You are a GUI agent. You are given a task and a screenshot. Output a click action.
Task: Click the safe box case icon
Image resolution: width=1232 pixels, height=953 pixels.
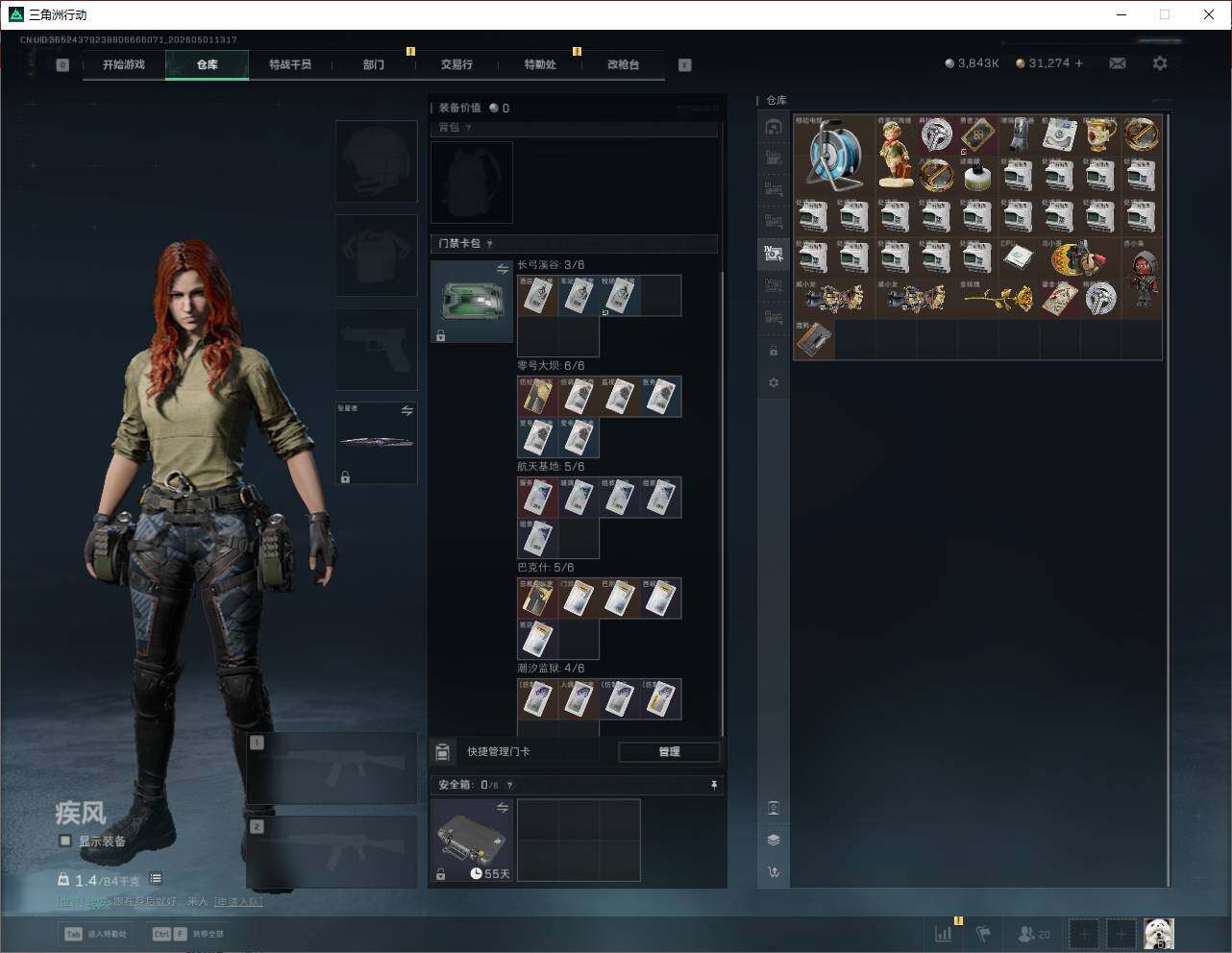[472, 841]
